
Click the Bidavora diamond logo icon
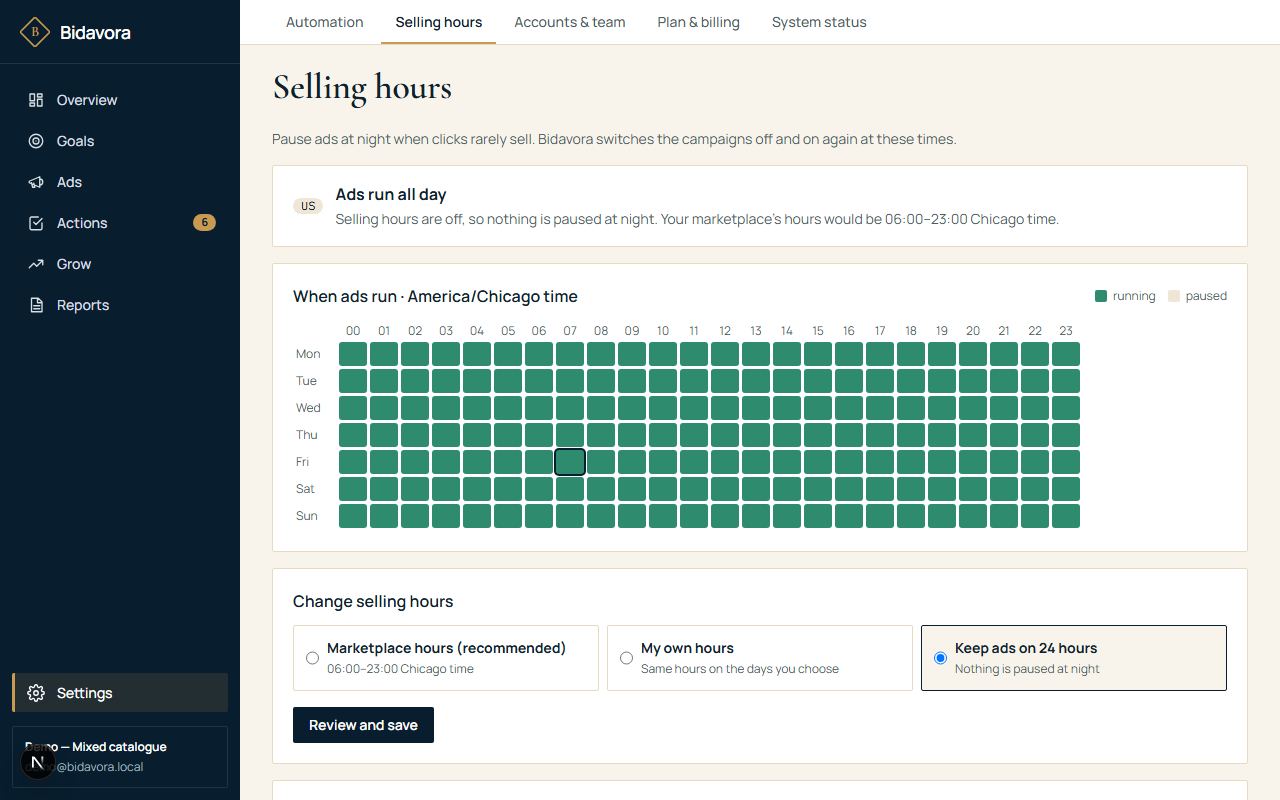coord(35,32)
